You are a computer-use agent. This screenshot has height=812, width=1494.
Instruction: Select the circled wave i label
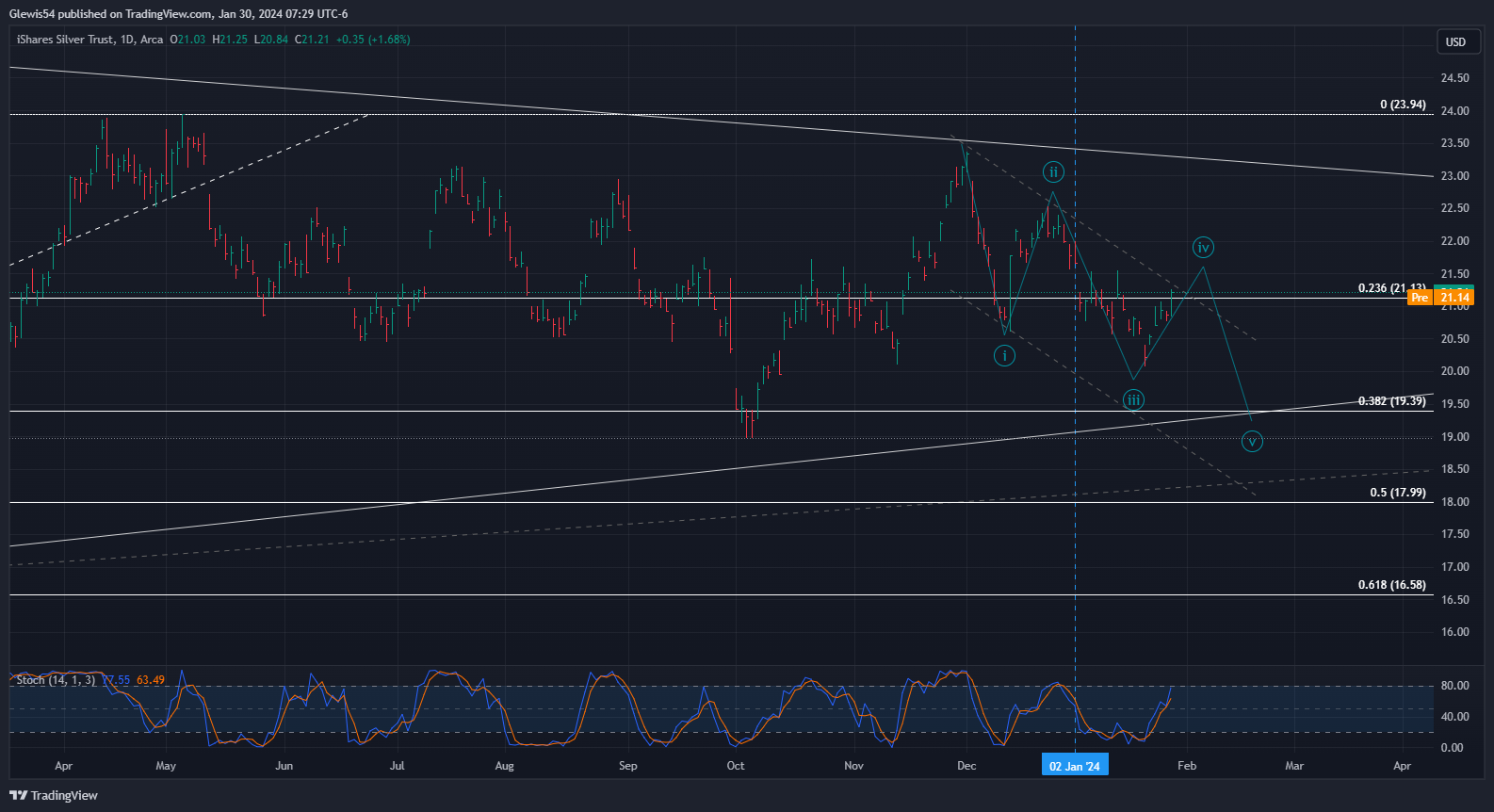[x=1004, y=355]
